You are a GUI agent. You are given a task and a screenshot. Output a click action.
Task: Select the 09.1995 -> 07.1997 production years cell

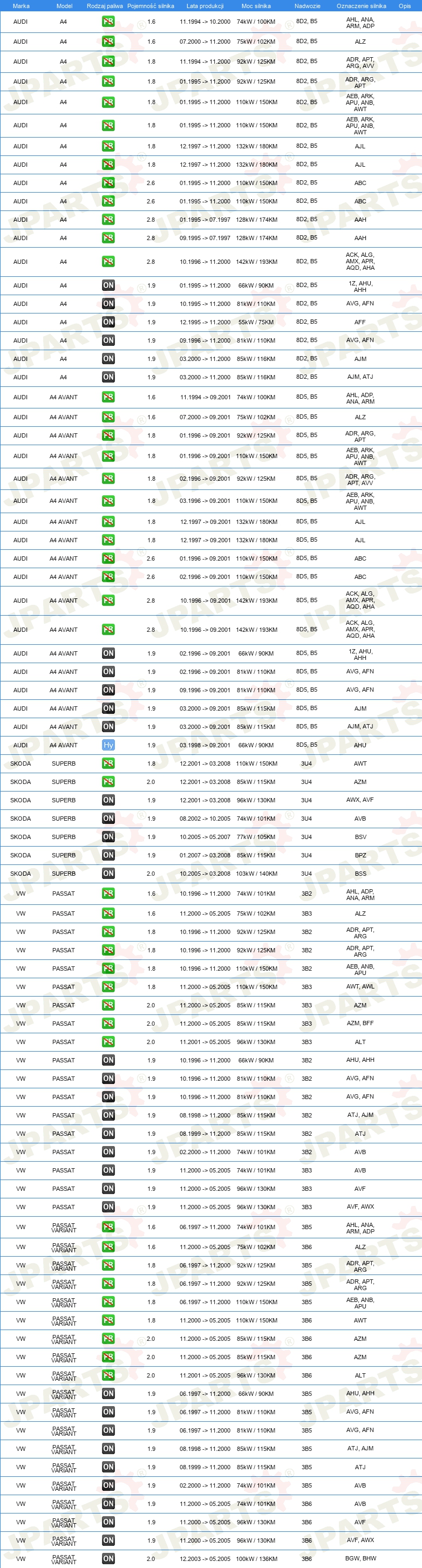(205, 238)
